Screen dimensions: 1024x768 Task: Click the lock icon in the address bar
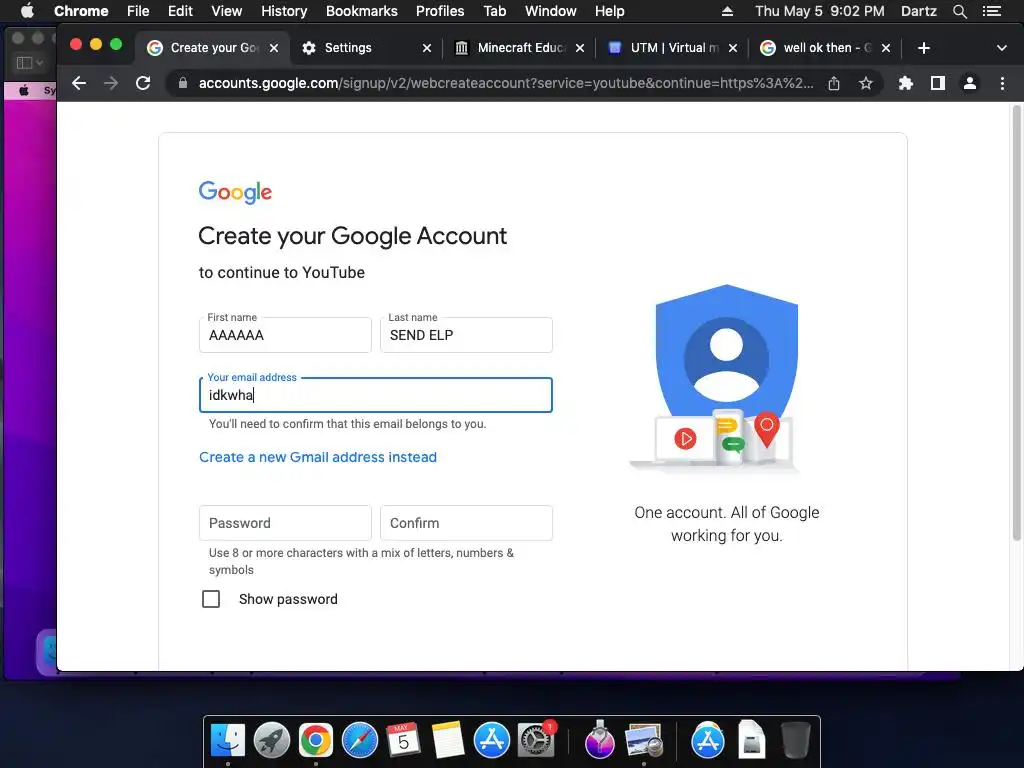coord(183,83)
